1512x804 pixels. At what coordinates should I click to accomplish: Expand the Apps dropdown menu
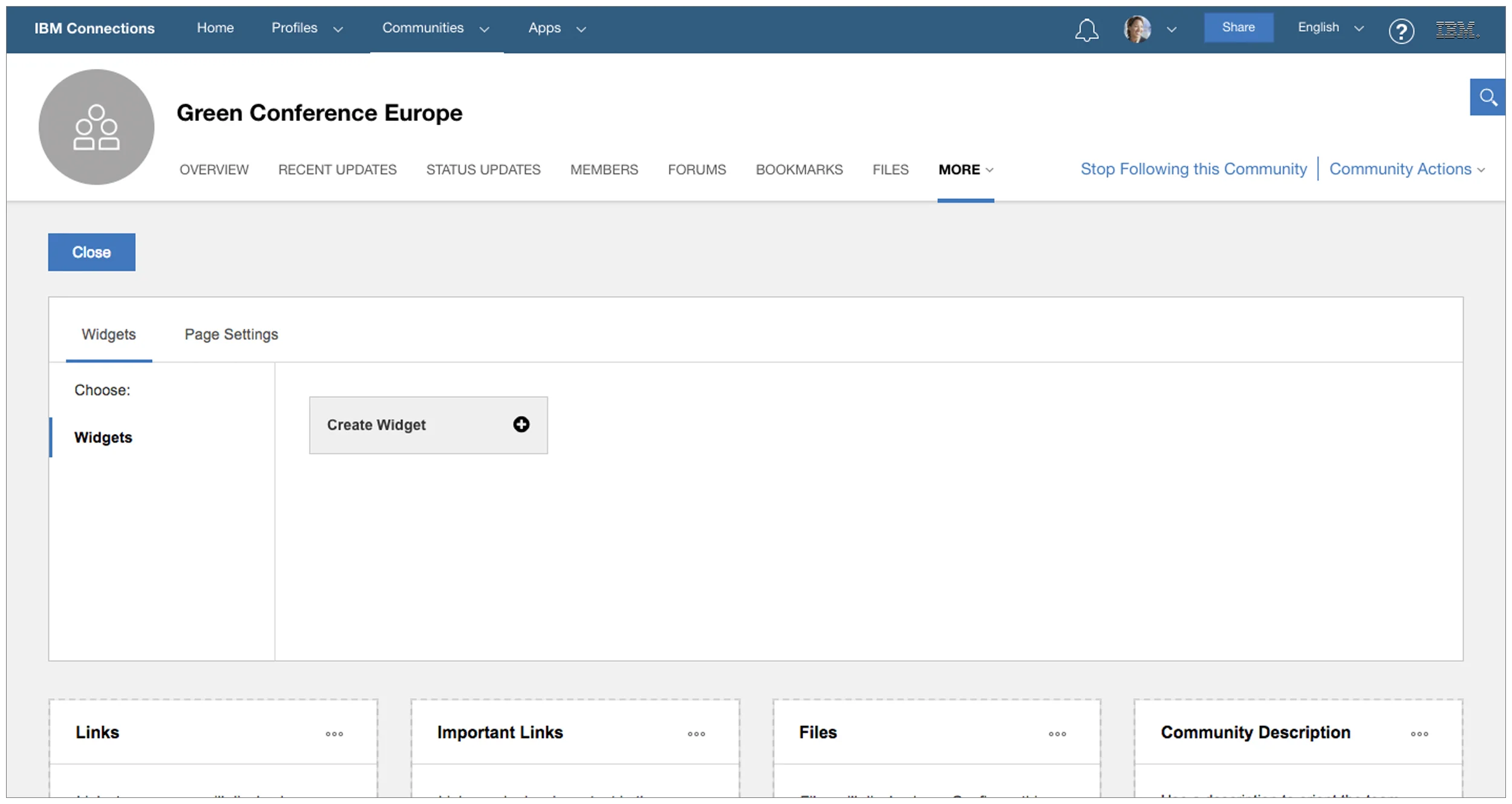pos(556,28)
